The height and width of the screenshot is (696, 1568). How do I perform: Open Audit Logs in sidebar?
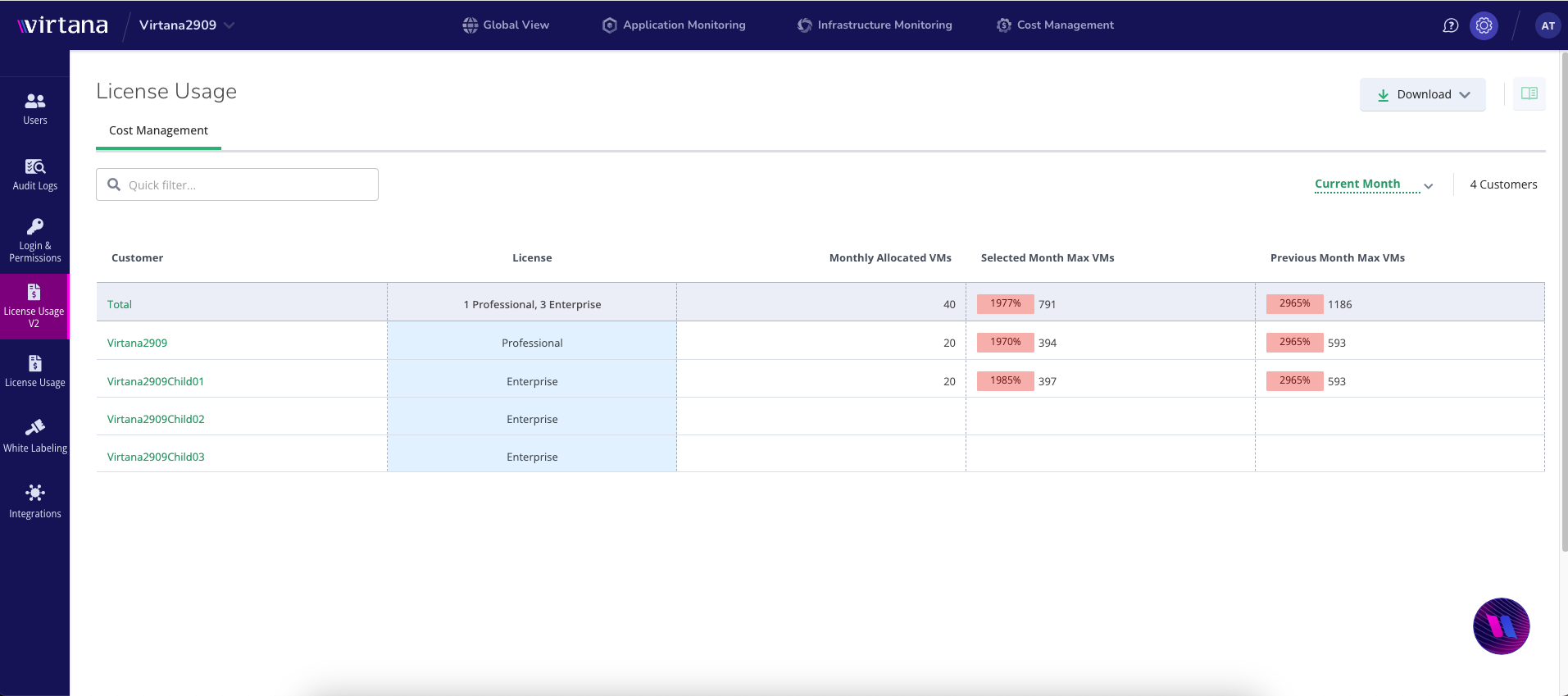[x=34, y=175]
